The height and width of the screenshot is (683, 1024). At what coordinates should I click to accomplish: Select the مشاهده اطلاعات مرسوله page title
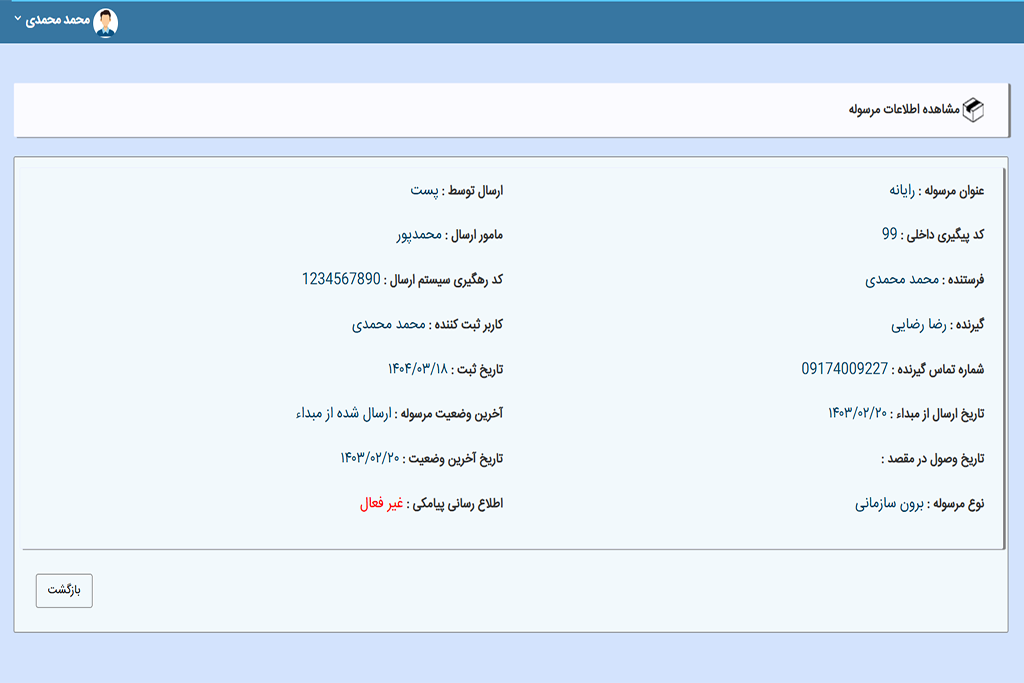pos(904,110)
